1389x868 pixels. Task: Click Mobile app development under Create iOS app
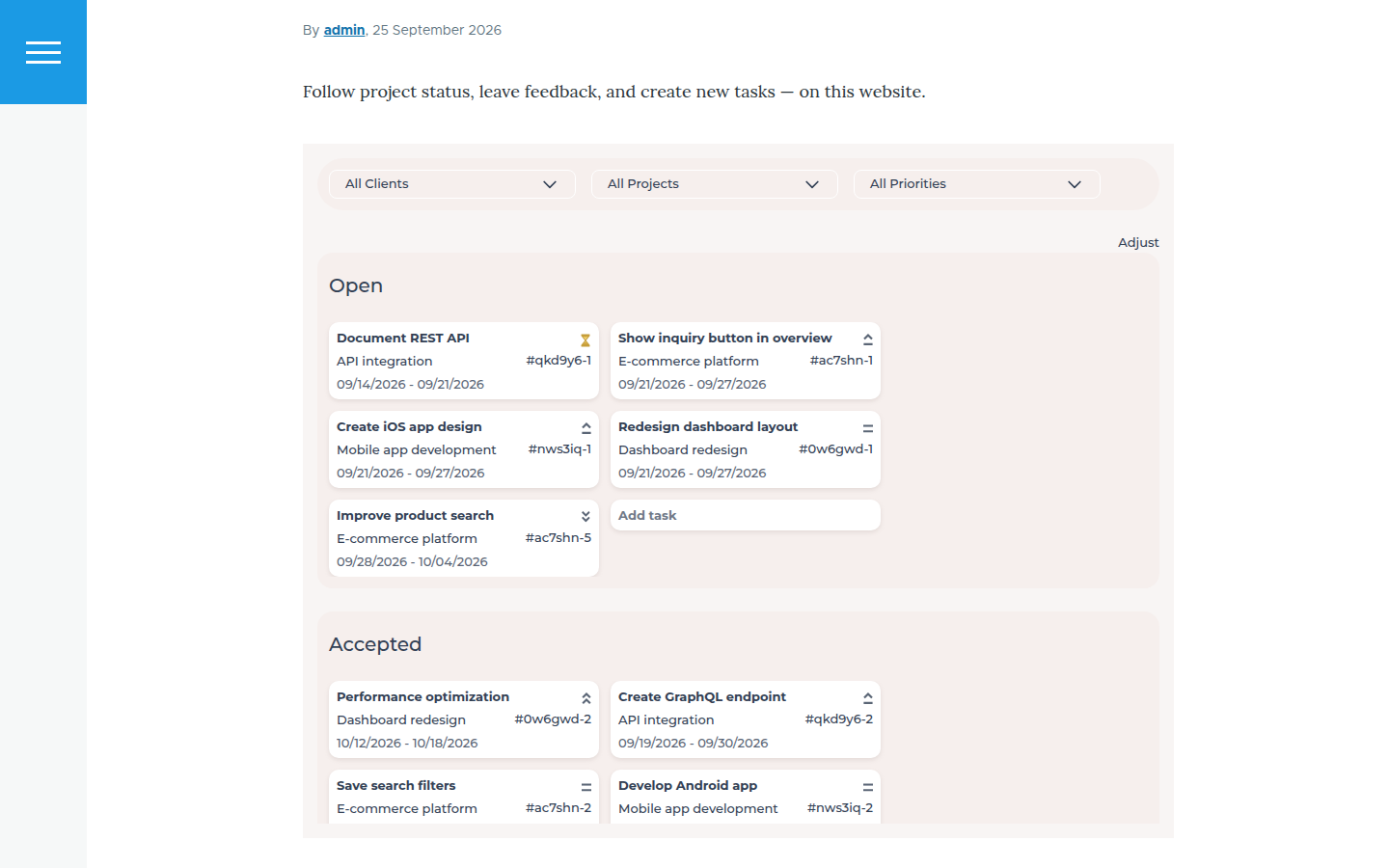tap(416, 449)
